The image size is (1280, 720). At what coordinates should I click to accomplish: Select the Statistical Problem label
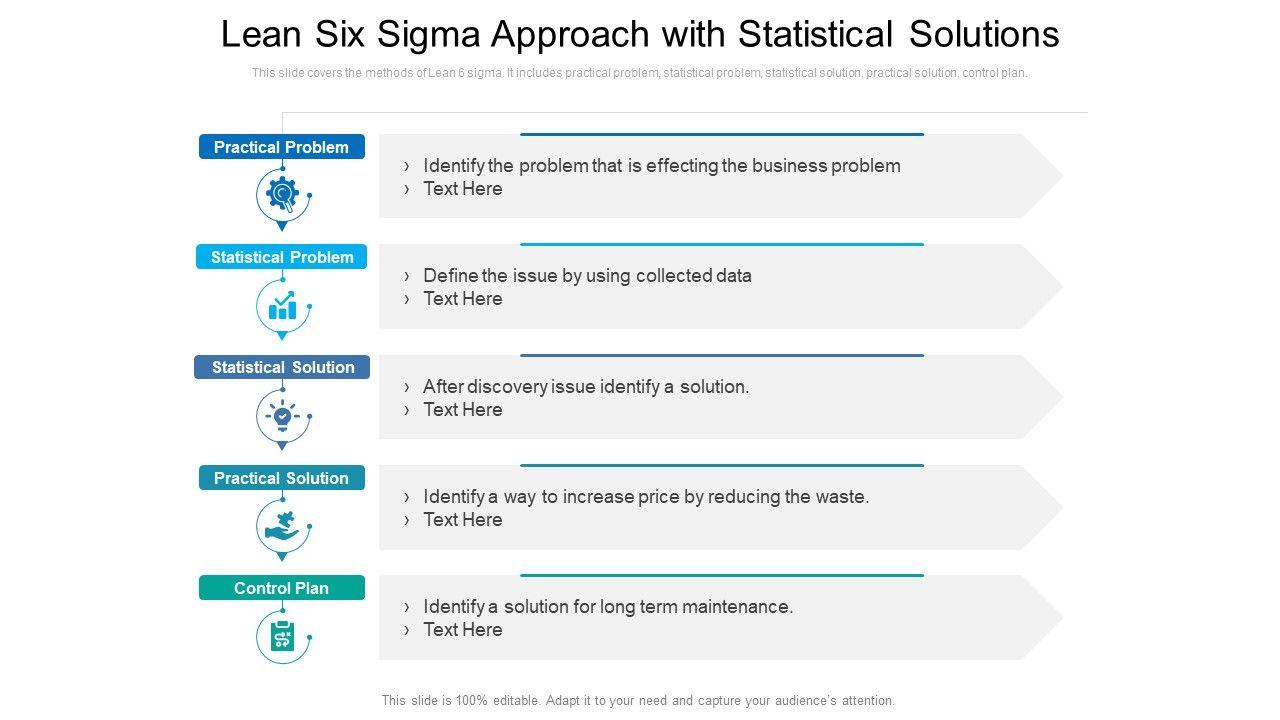[x=282, y=257]
